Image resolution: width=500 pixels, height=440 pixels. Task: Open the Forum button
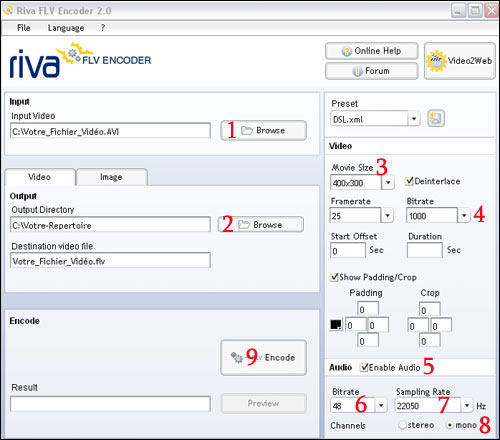pos(372,71)
